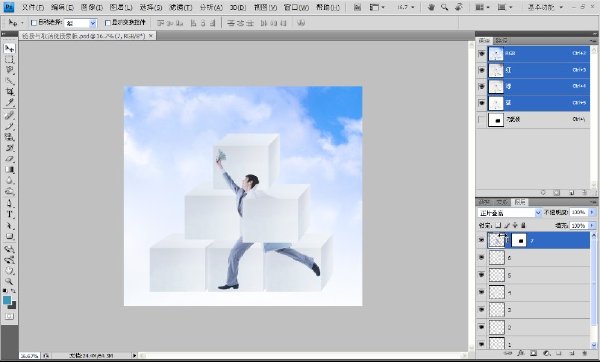
Task: Open the Arrange Documents dropdown in the top bar
Action: coord(483,7)
